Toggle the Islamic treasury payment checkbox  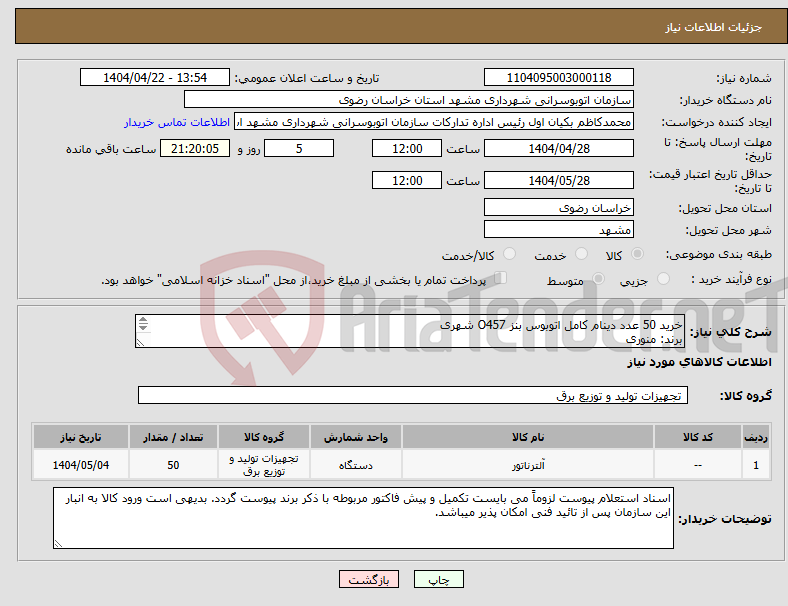[501, 278]
